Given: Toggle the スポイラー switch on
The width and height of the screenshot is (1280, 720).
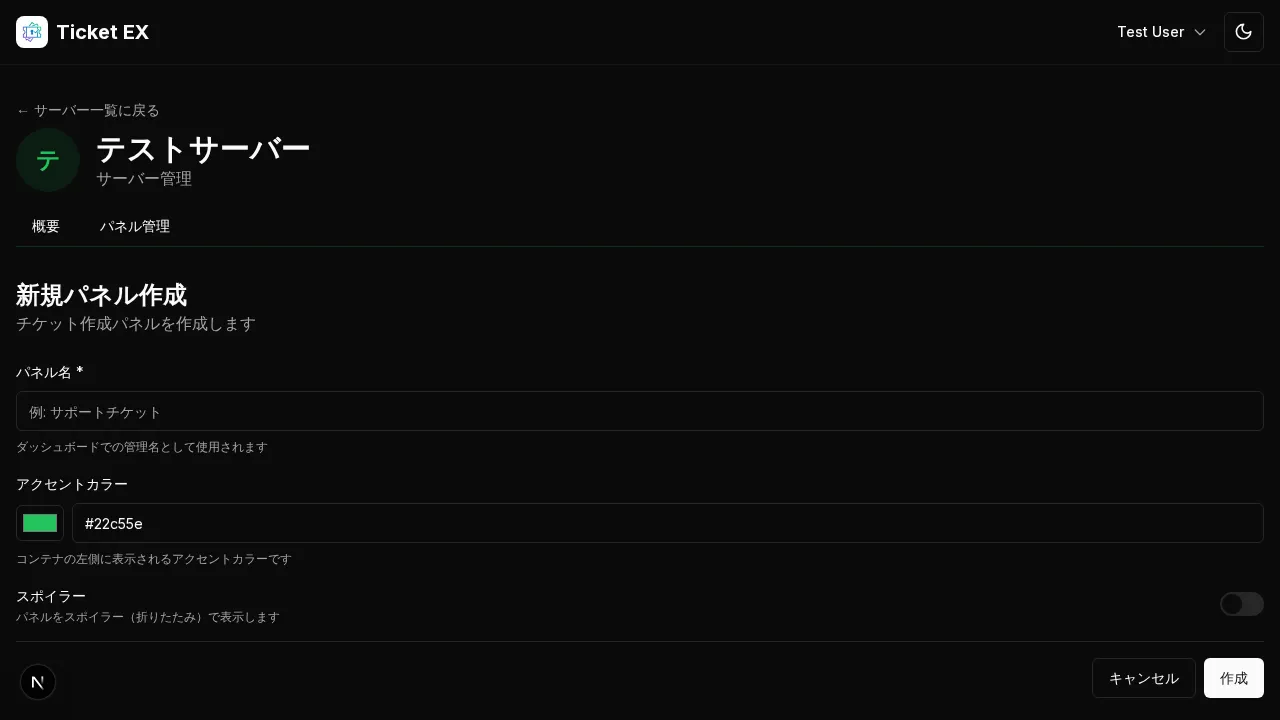Looking at the screenshot, I should coord(1241,604).
